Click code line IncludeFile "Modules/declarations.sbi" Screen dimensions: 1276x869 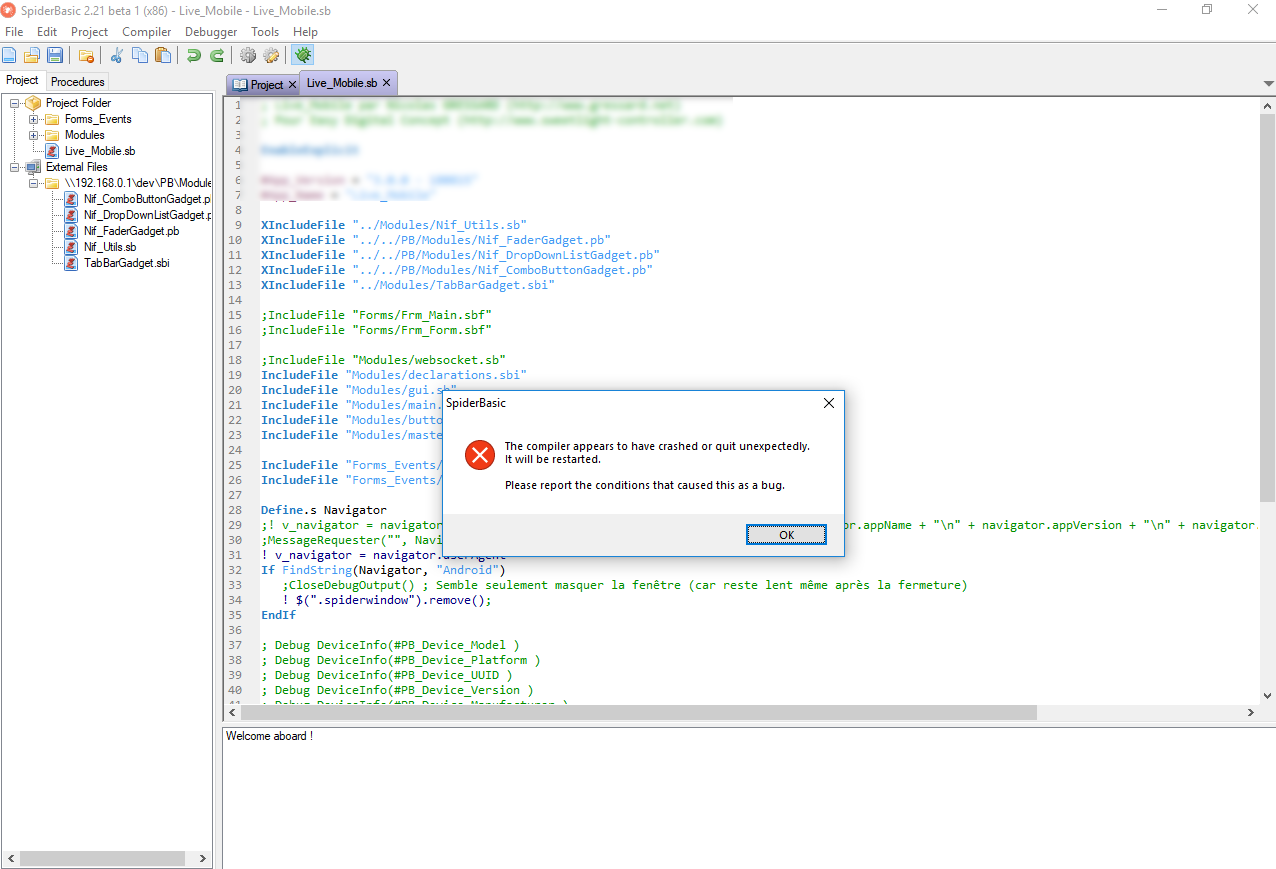393,375
